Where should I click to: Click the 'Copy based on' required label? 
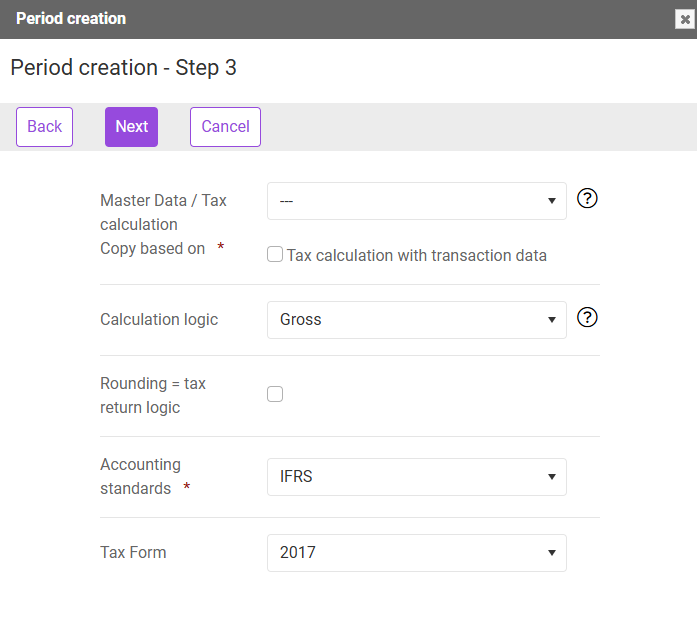(x=152, y=249)
